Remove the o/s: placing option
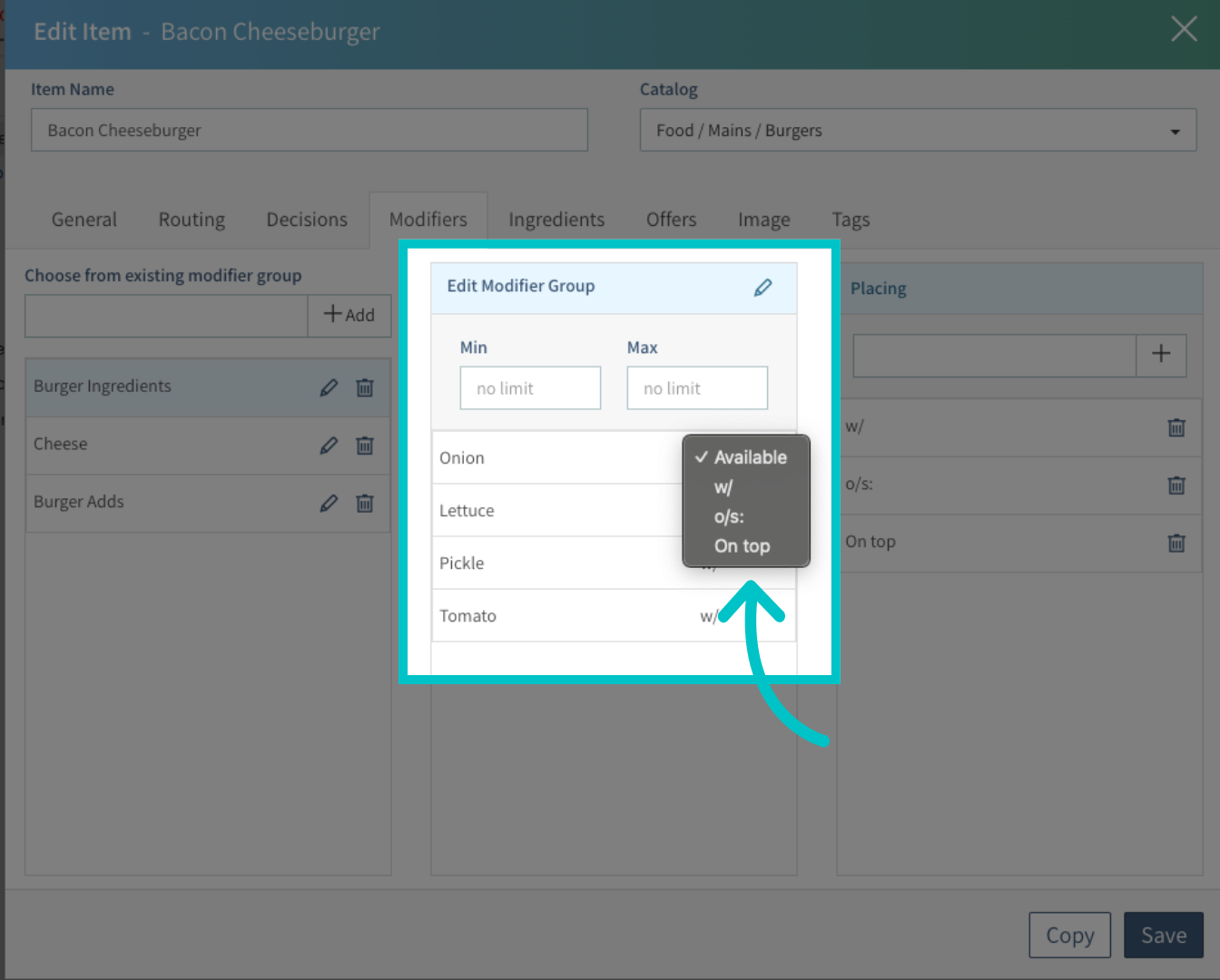The height and width of the screenshot is (980, 1220). tap(1176, 485)
